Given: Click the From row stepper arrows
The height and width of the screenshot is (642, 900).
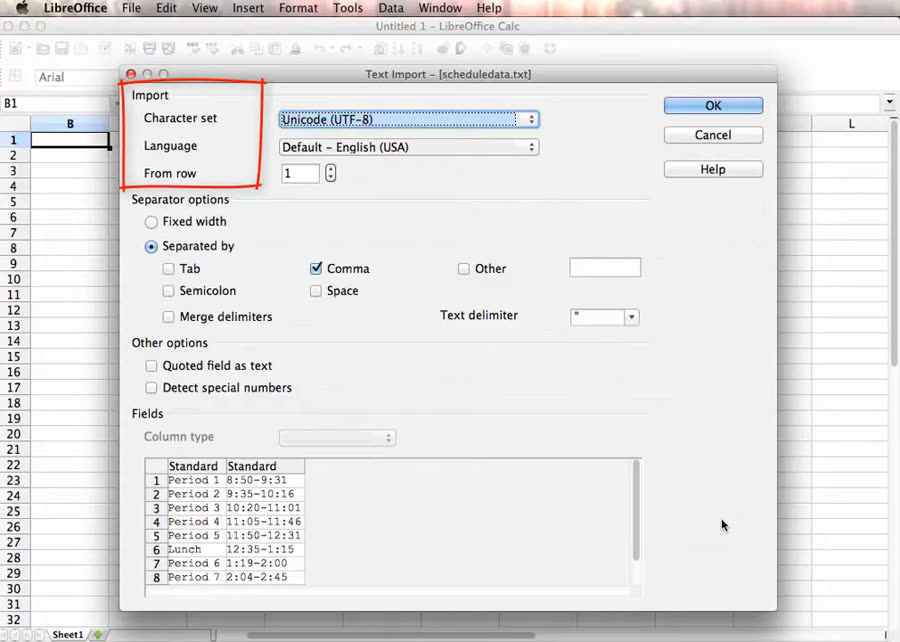Looking at the screenshot, I should [x=331, y=173].
